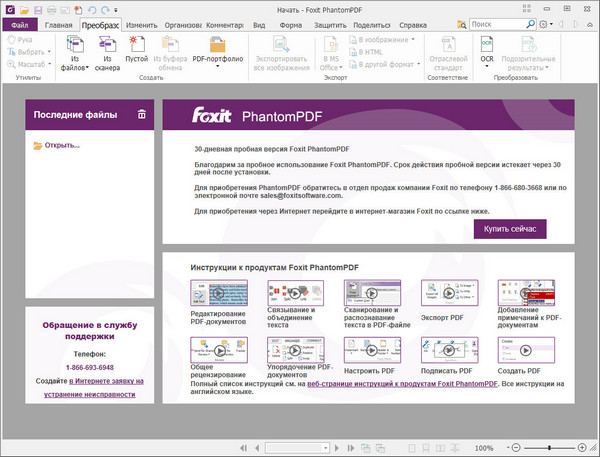
Task: Open the 'Экспорт PDF' tutorial thumbnail
Action: click(x=447, y=293)
